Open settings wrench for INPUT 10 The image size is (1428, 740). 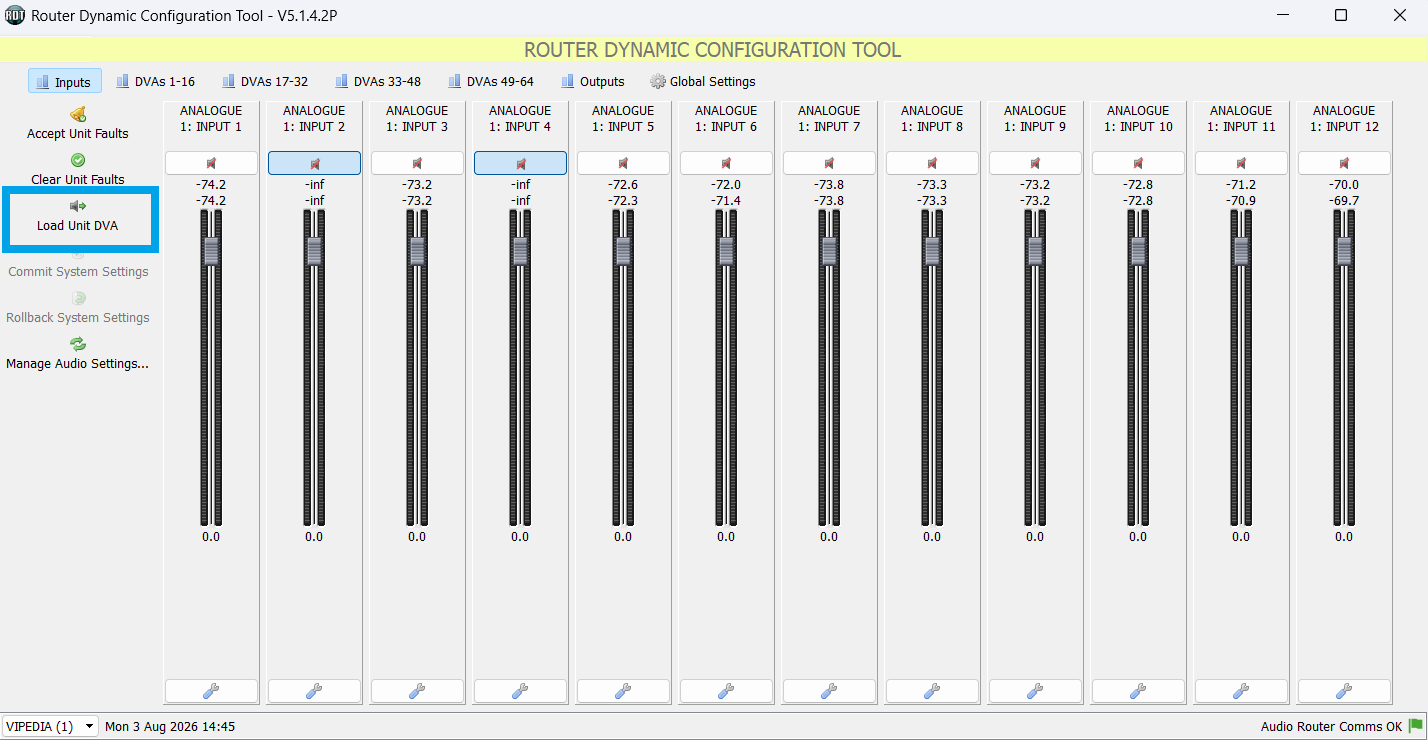[1138, 691]
